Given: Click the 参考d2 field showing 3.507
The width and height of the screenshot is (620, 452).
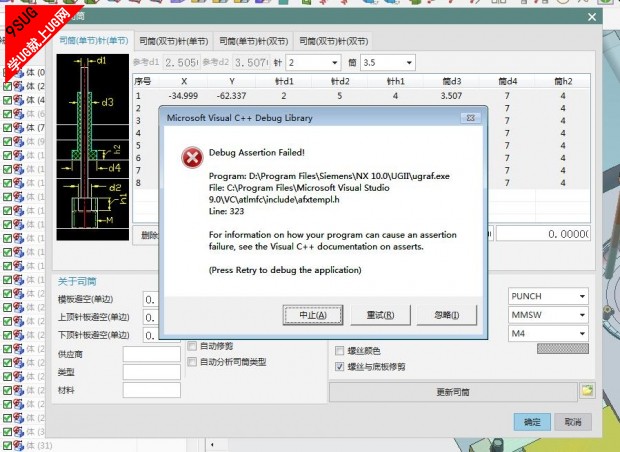Looking at the screenshot, I should (x=251, y=62).
